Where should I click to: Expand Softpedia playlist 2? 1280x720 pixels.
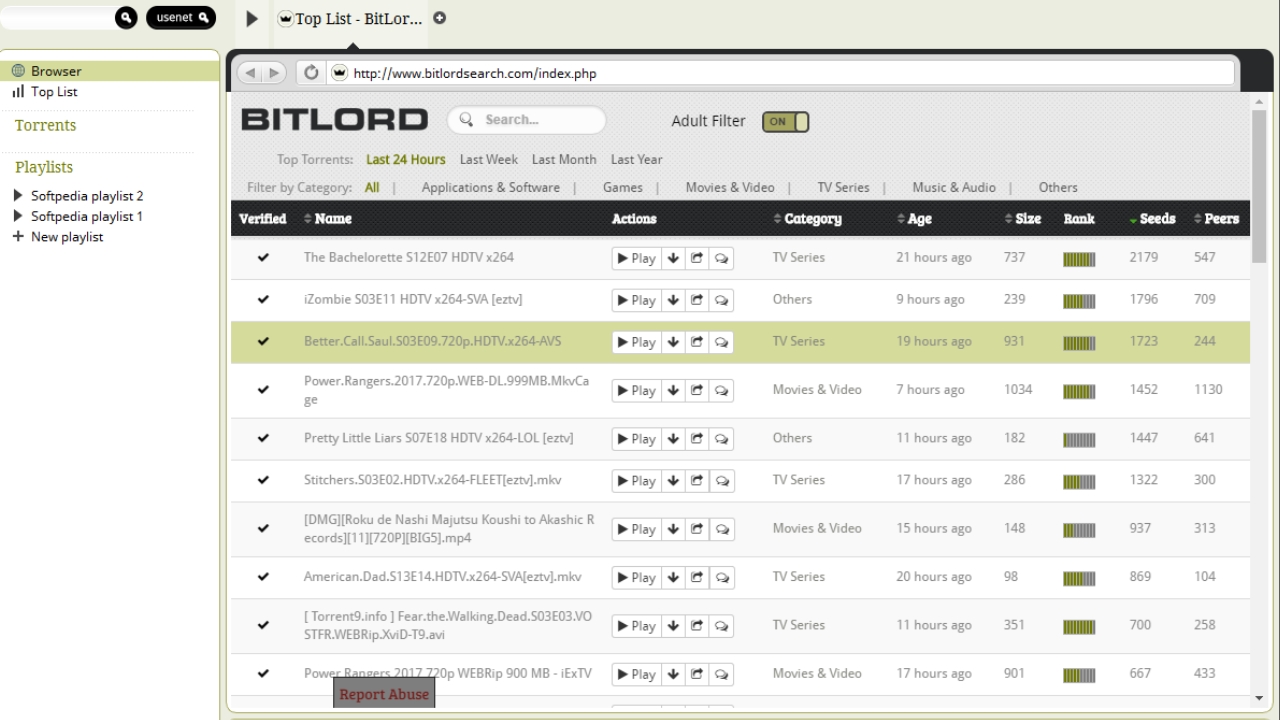[x=18, y=196]
